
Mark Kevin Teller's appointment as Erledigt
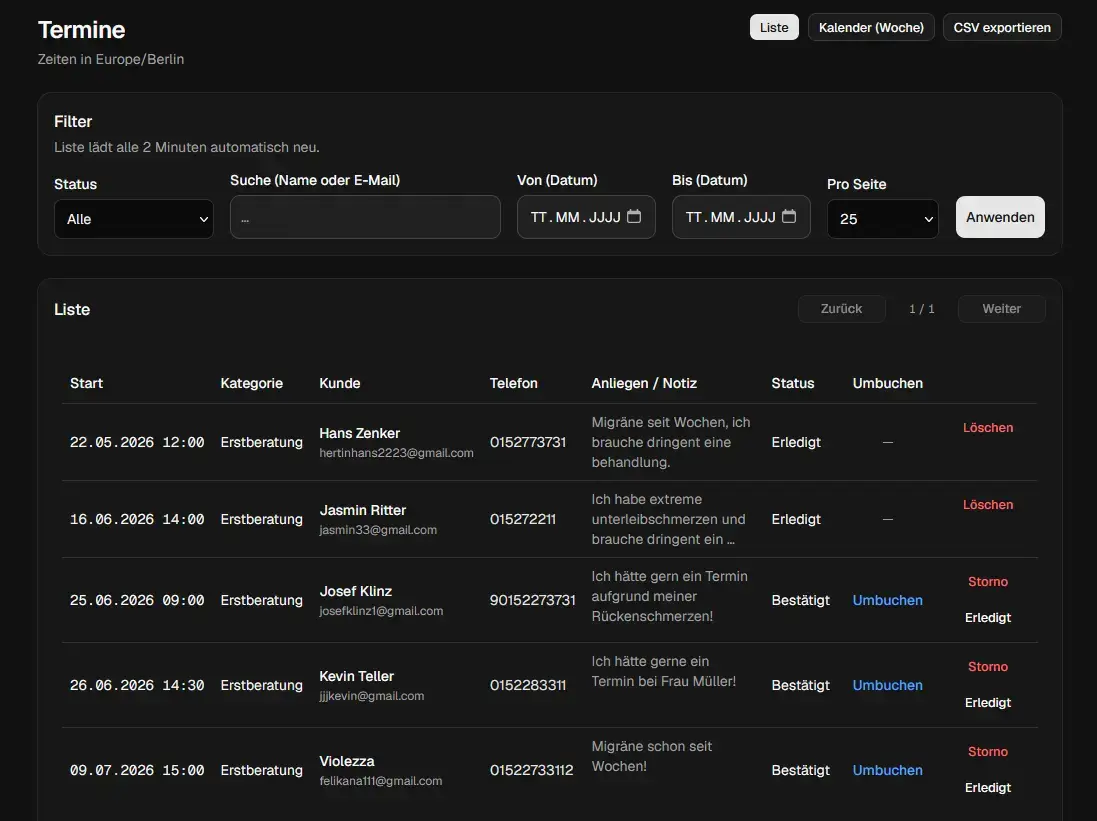click(x=987, y=703)
